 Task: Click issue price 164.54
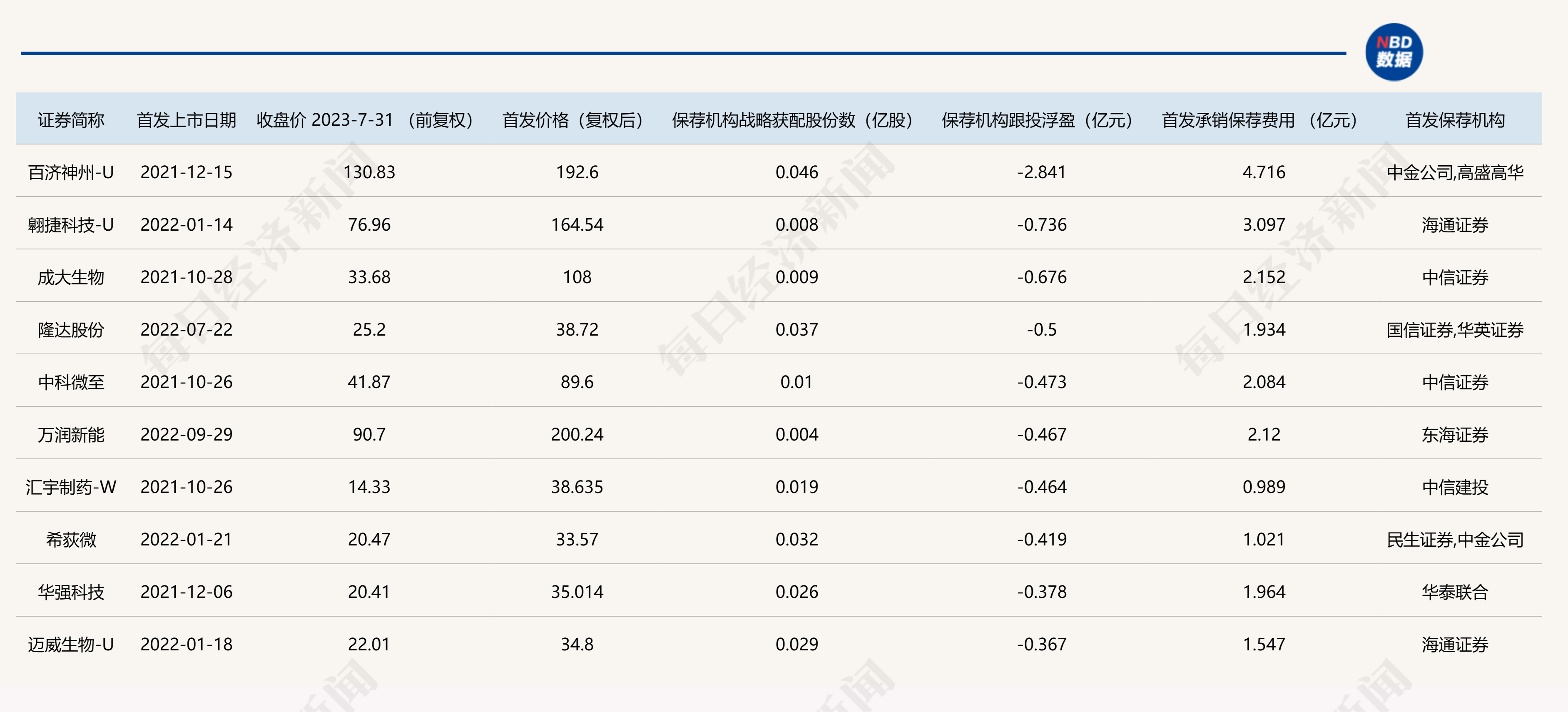577,224
